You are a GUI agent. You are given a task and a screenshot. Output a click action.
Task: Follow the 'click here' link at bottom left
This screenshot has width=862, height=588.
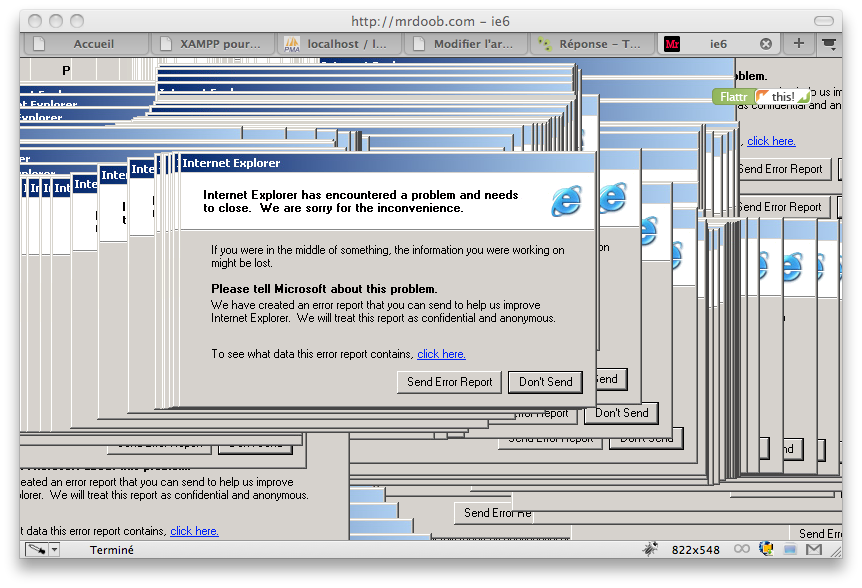(x=194, y=531)
